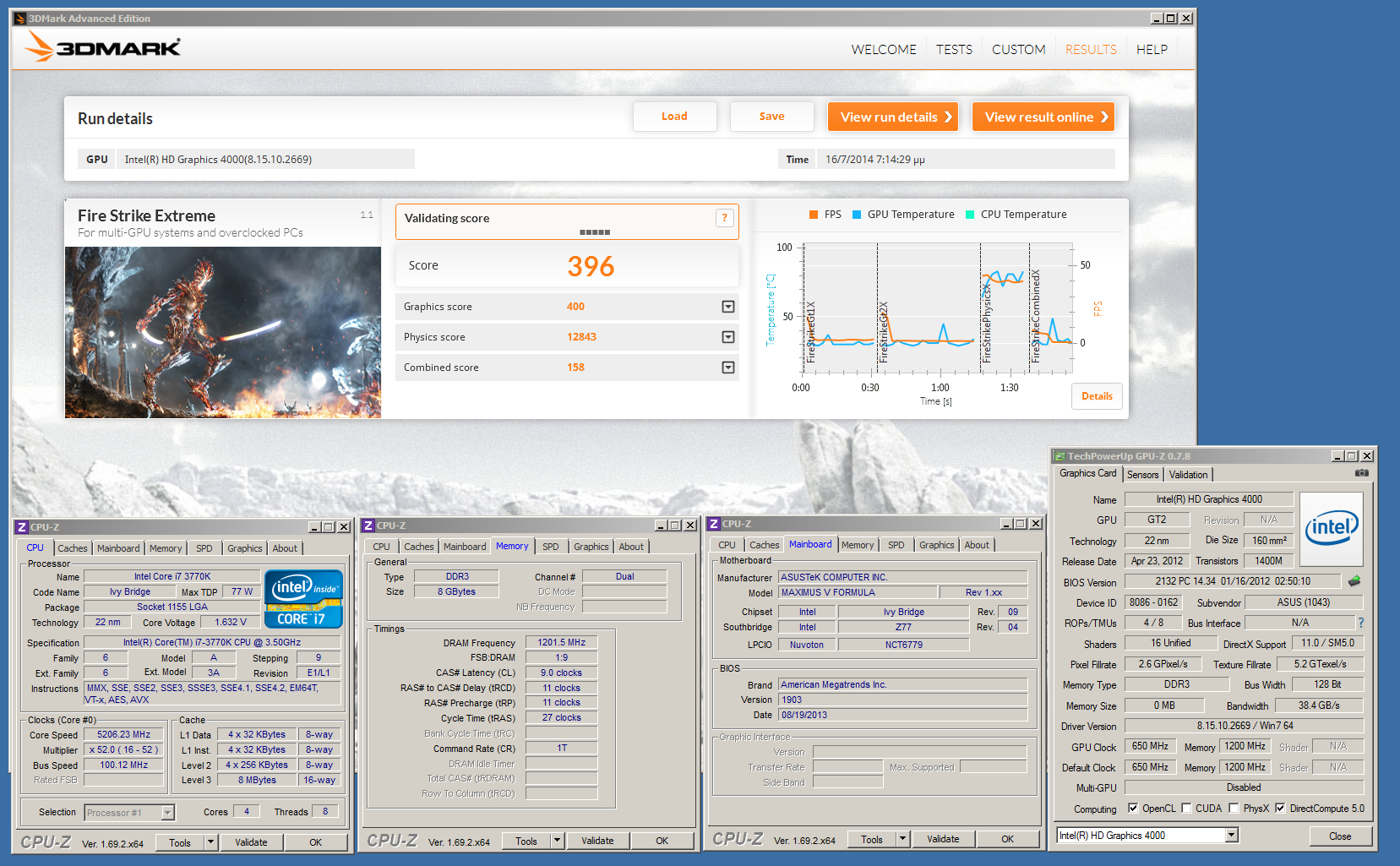This screenshot has height=866, width=1400.
Task: Click the Details button under the chart
Action: (1097, 396)
